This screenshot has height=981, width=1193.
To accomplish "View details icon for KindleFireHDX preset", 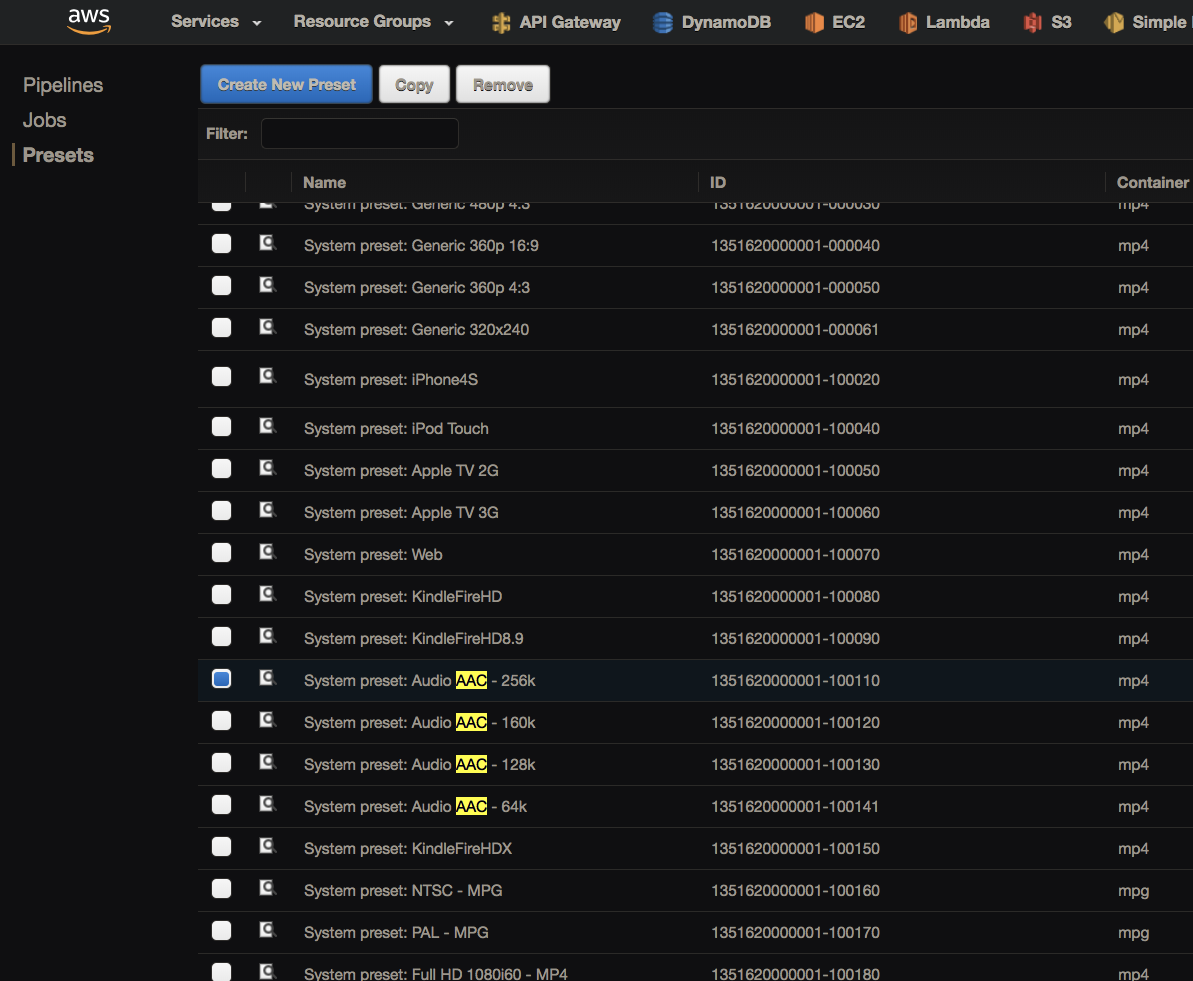I will point(267,846).
